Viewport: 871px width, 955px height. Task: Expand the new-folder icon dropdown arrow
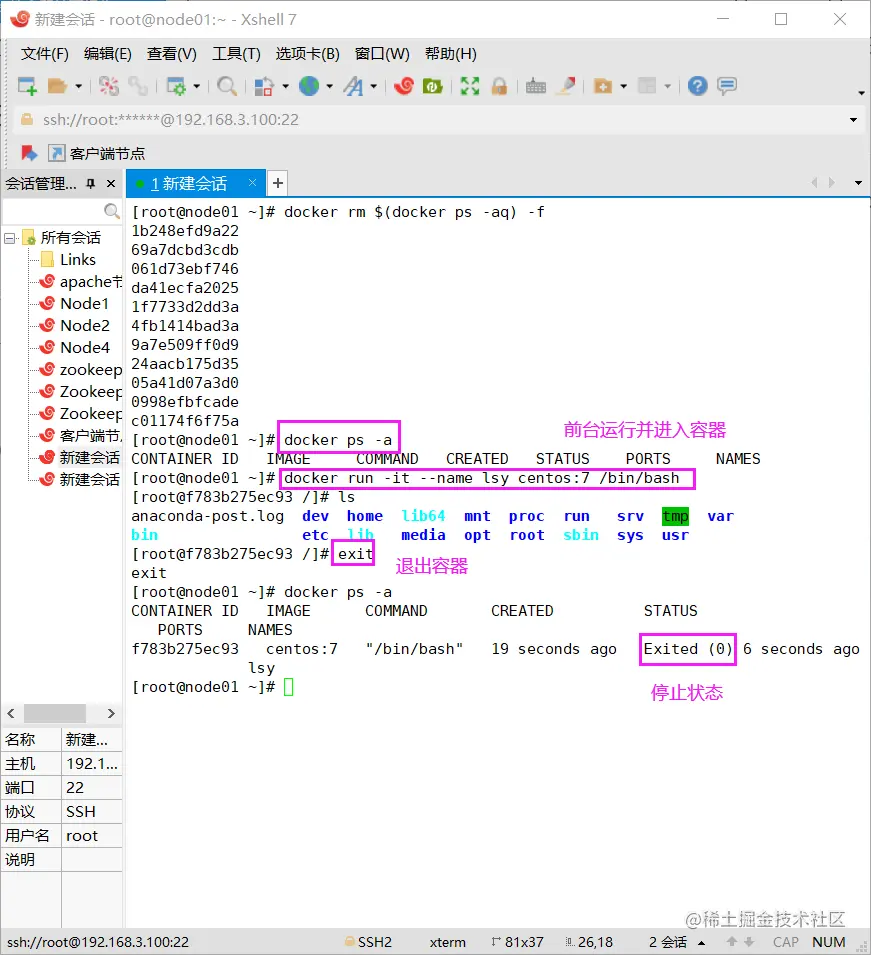(624, 86)
